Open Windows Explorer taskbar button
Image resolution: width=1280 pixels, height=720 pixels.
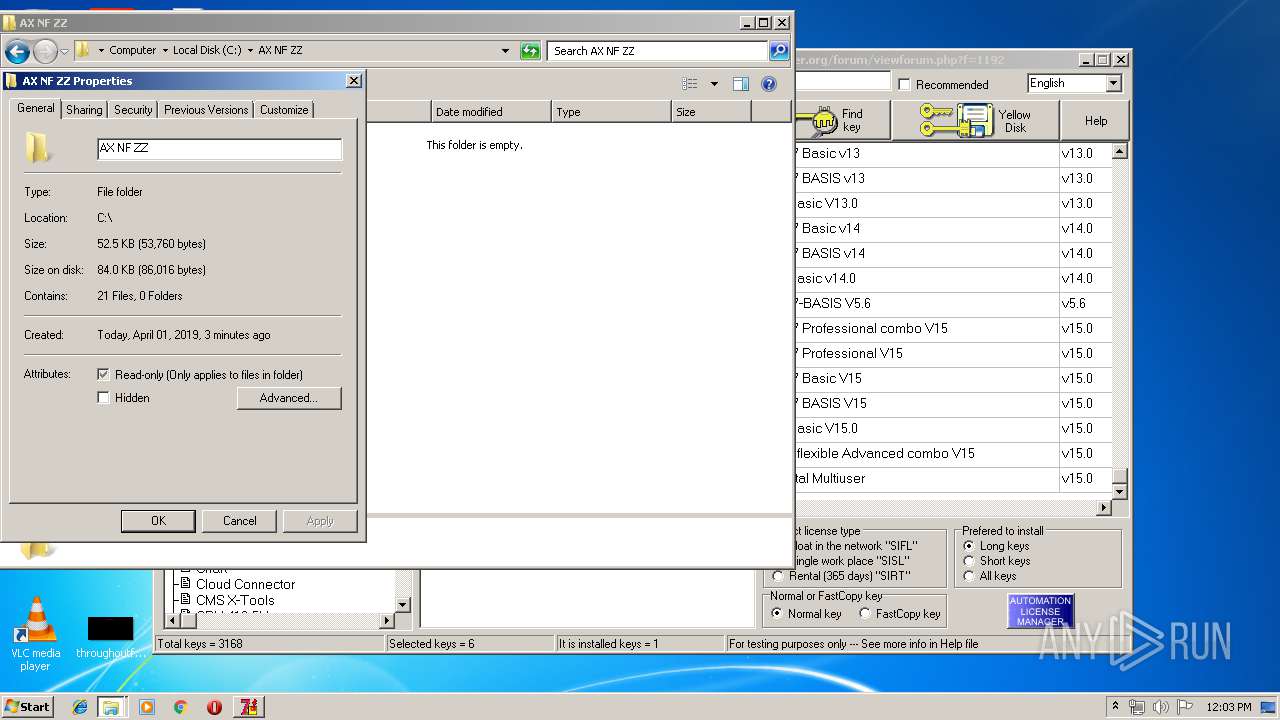[x=111, y=707]
